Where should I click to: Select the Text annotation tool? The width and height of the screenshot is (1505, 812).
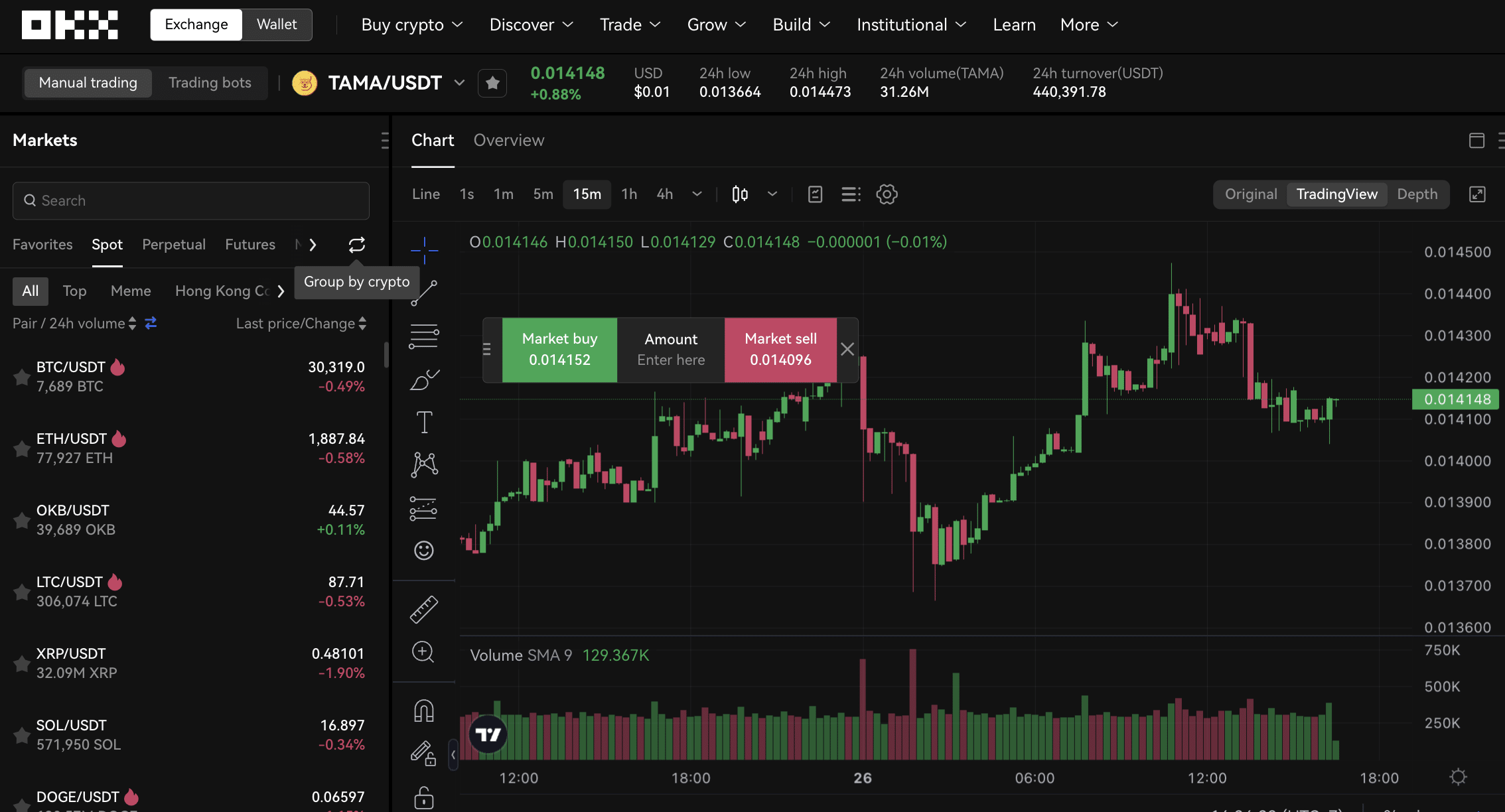coord(424,422)
